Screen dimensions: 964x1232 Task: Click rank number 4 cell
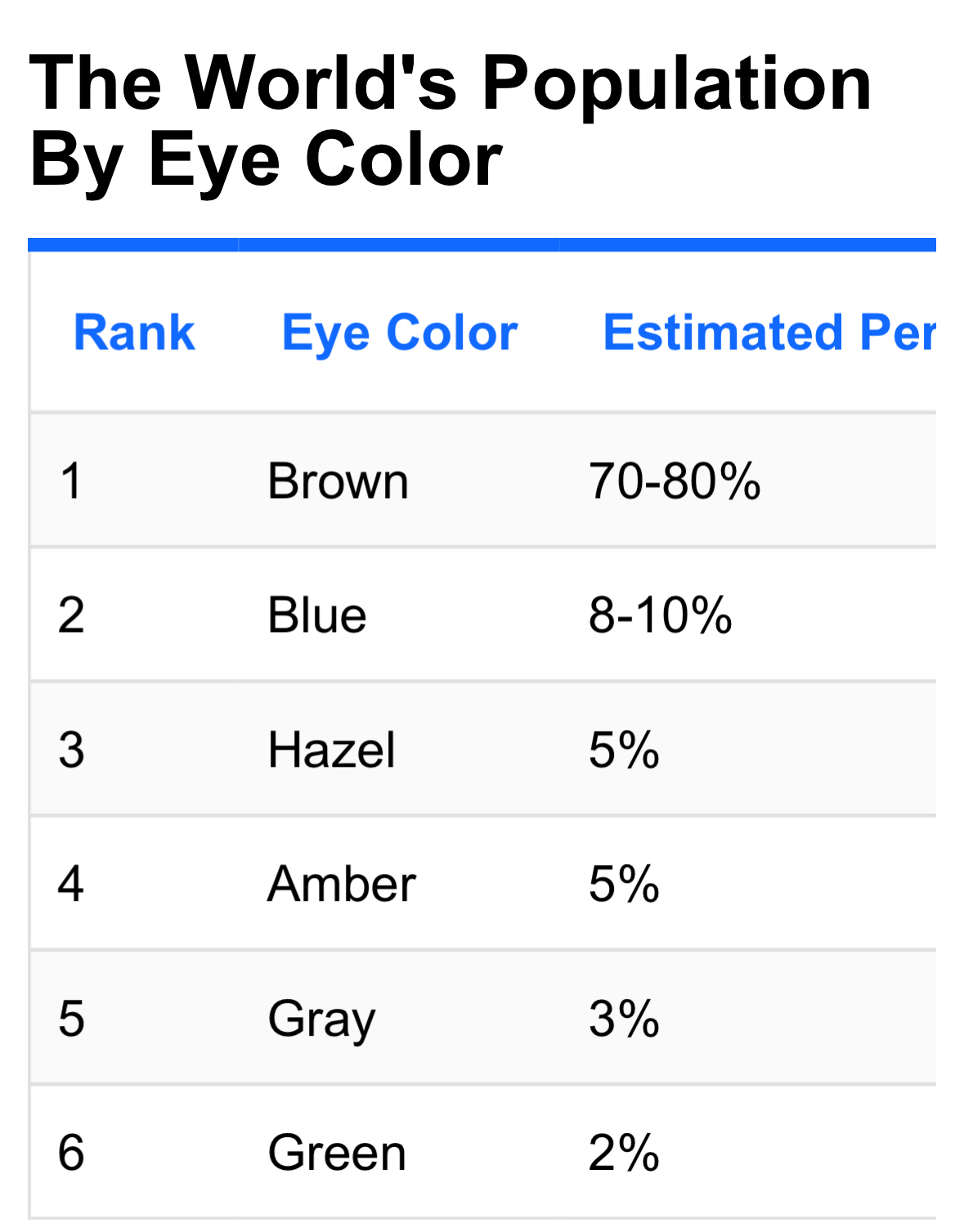click(71, 884)
